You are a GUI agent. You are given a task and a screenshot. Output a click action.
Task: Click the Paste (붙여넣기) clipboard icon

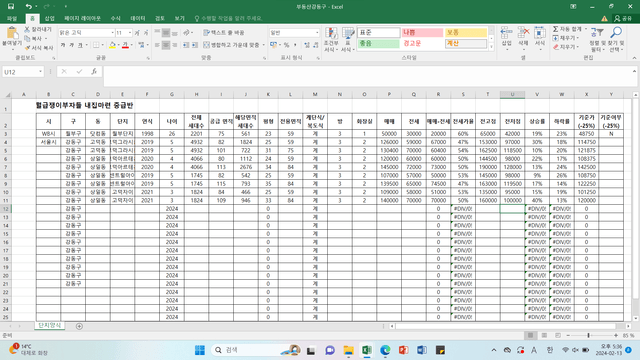pos(12,33)
